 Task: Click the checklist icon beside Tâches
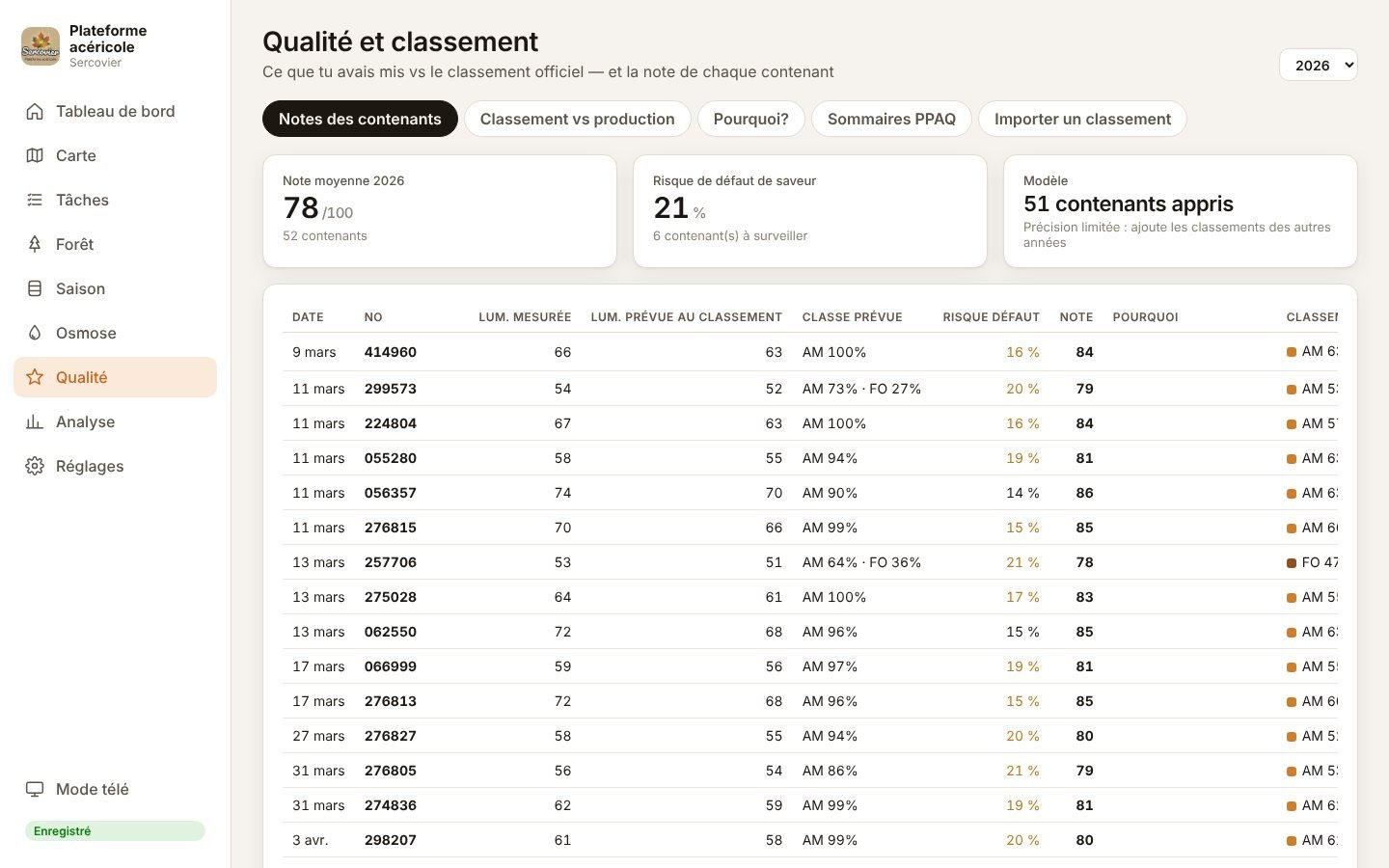pyautogui.click(x=35, y=200)
